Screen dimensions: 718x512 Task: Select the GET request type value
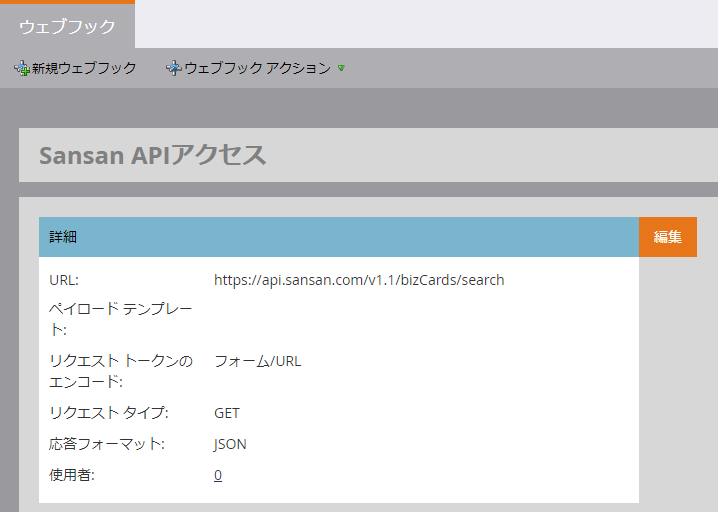(227, 413)
